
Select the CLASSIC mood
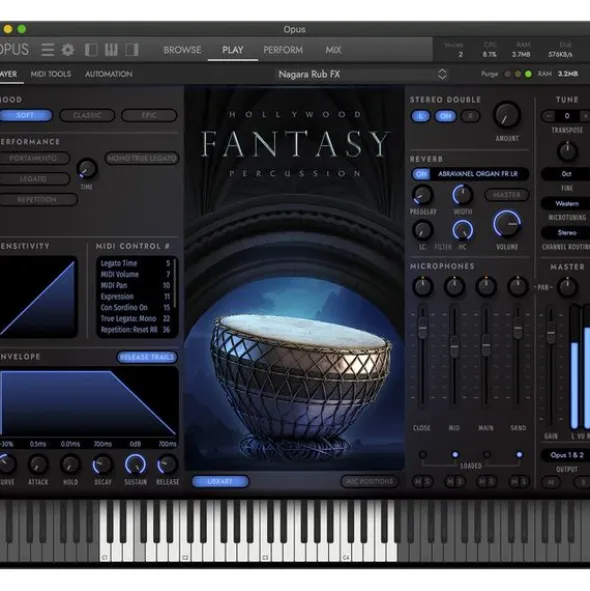(x=87, y=115)
